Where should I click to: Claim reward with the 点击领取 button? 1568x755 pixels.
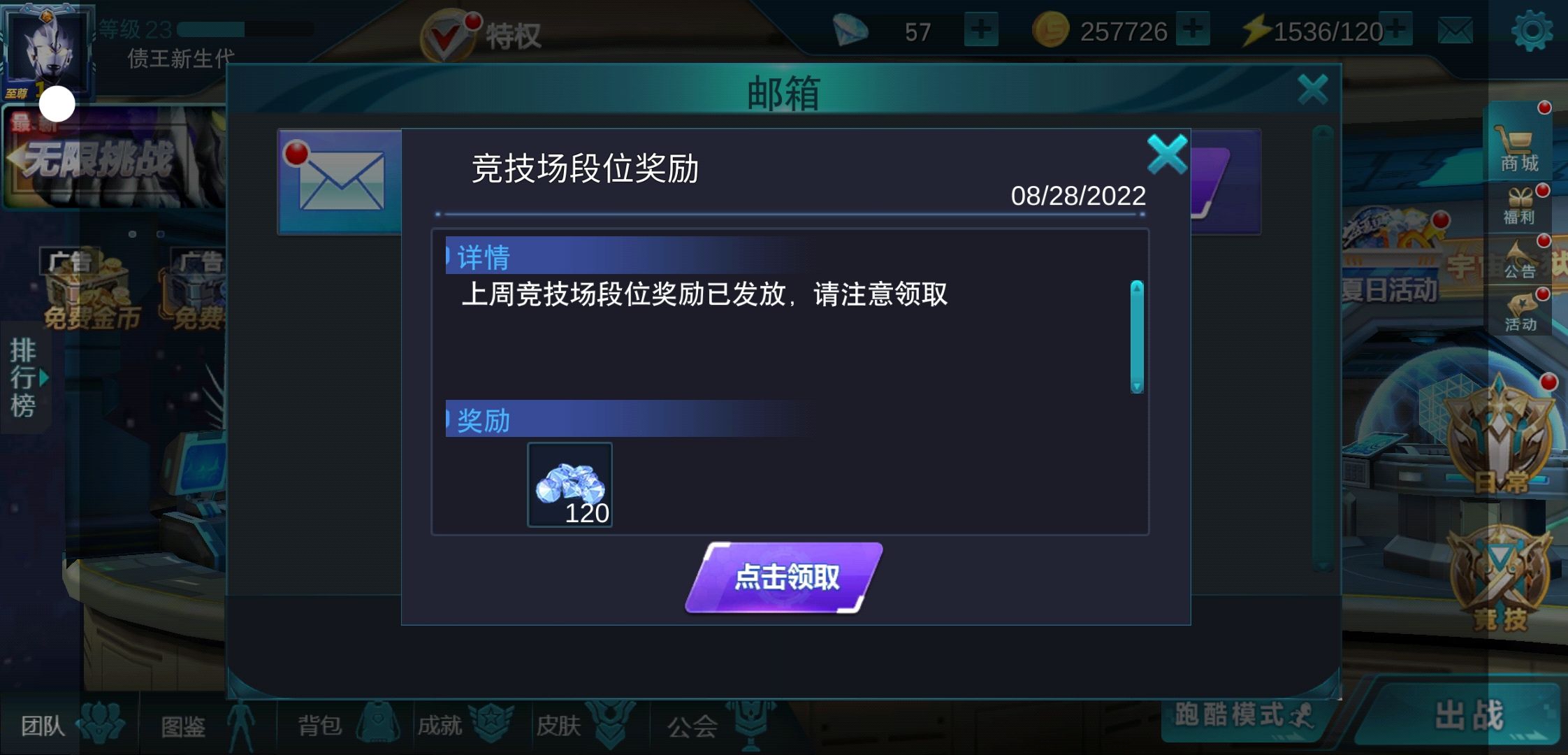click(784, 577)
